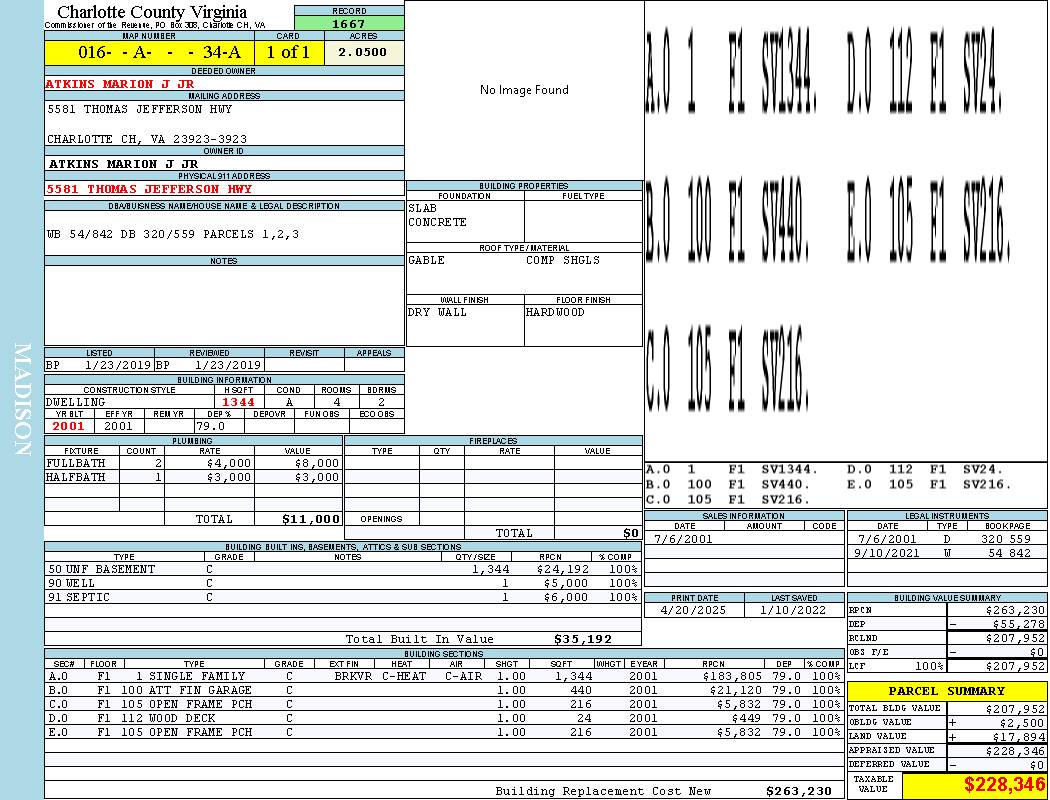Click section C.0 105 OPEN FRAME PCH

pyautogui.click(x=444, y=704)
